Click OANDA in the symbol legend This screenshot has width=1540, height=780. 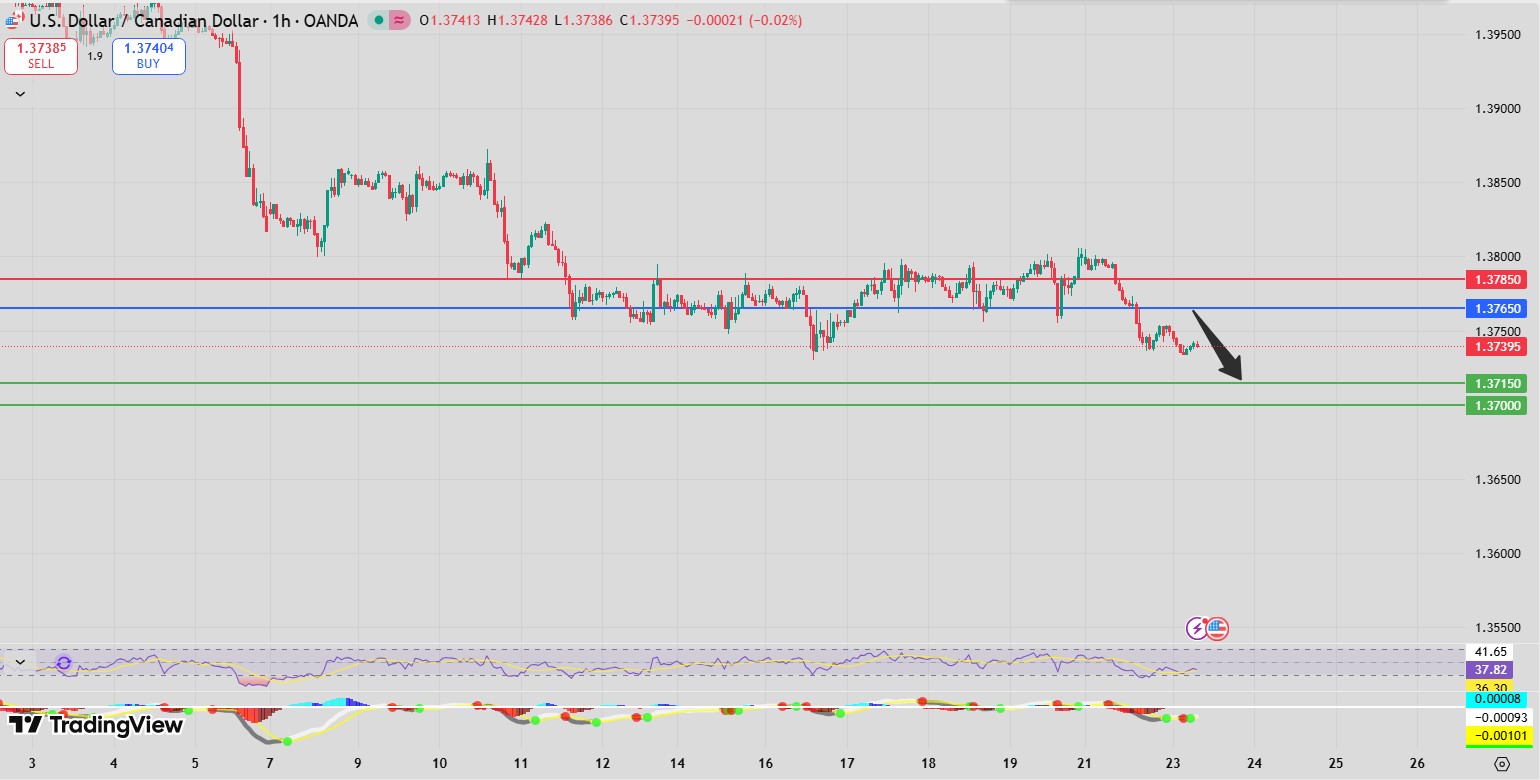(330, 20)
